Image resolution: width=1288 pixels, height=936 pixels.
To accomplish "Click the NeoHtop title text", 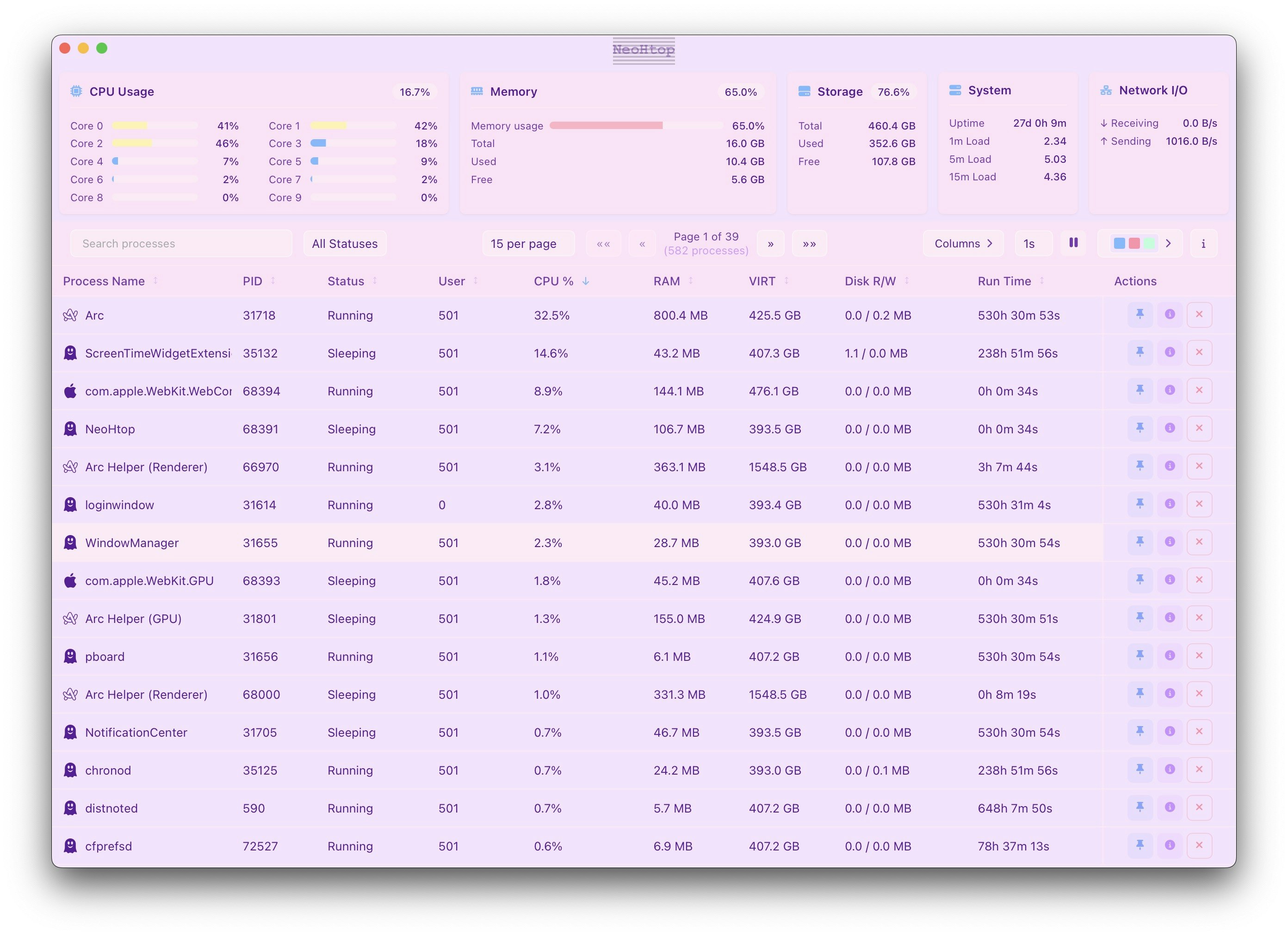I will pyautogui.click(x=644, y=50).
